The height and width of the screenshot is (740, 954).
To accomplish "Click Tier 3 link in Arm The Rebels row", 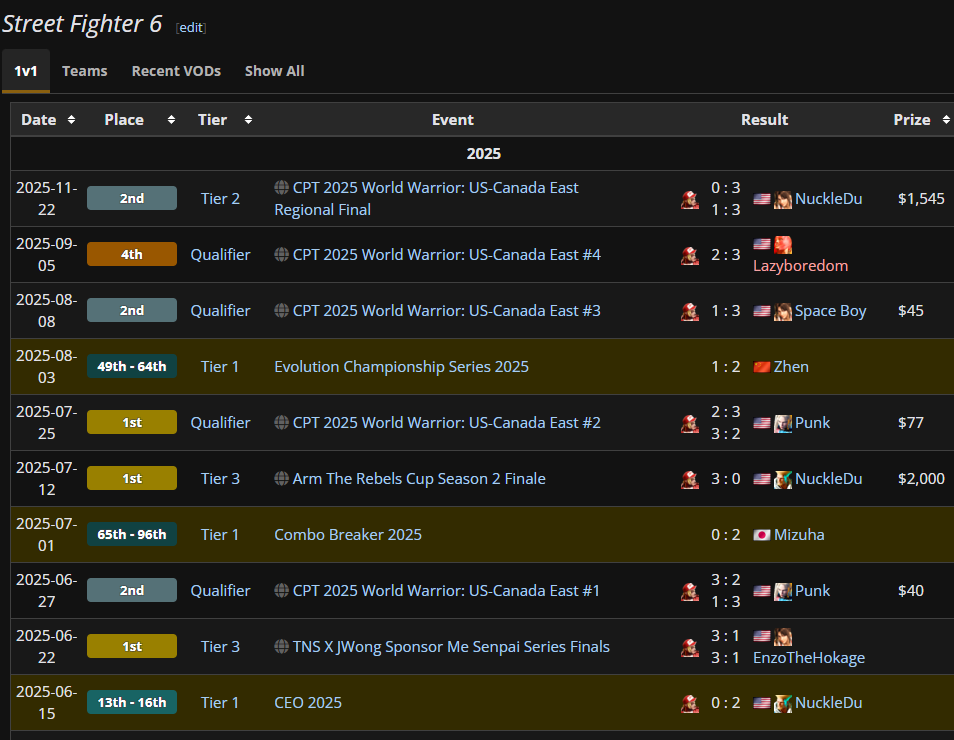I will click(220, 478).
